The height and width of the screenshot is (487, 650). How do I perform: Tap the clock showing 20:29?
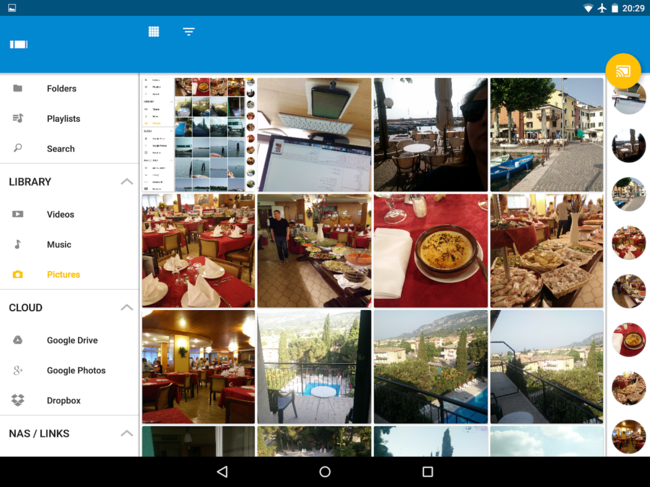[x=633, y=8]
